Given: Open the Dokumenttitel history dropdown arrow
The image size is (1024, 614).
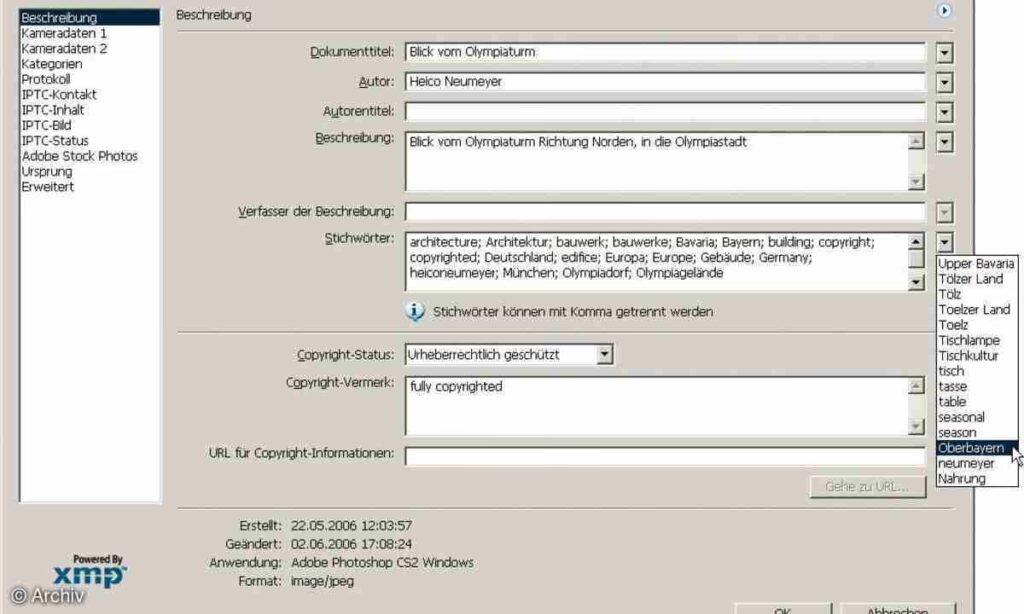Looking at the screenshot, I should click(945, 52).
